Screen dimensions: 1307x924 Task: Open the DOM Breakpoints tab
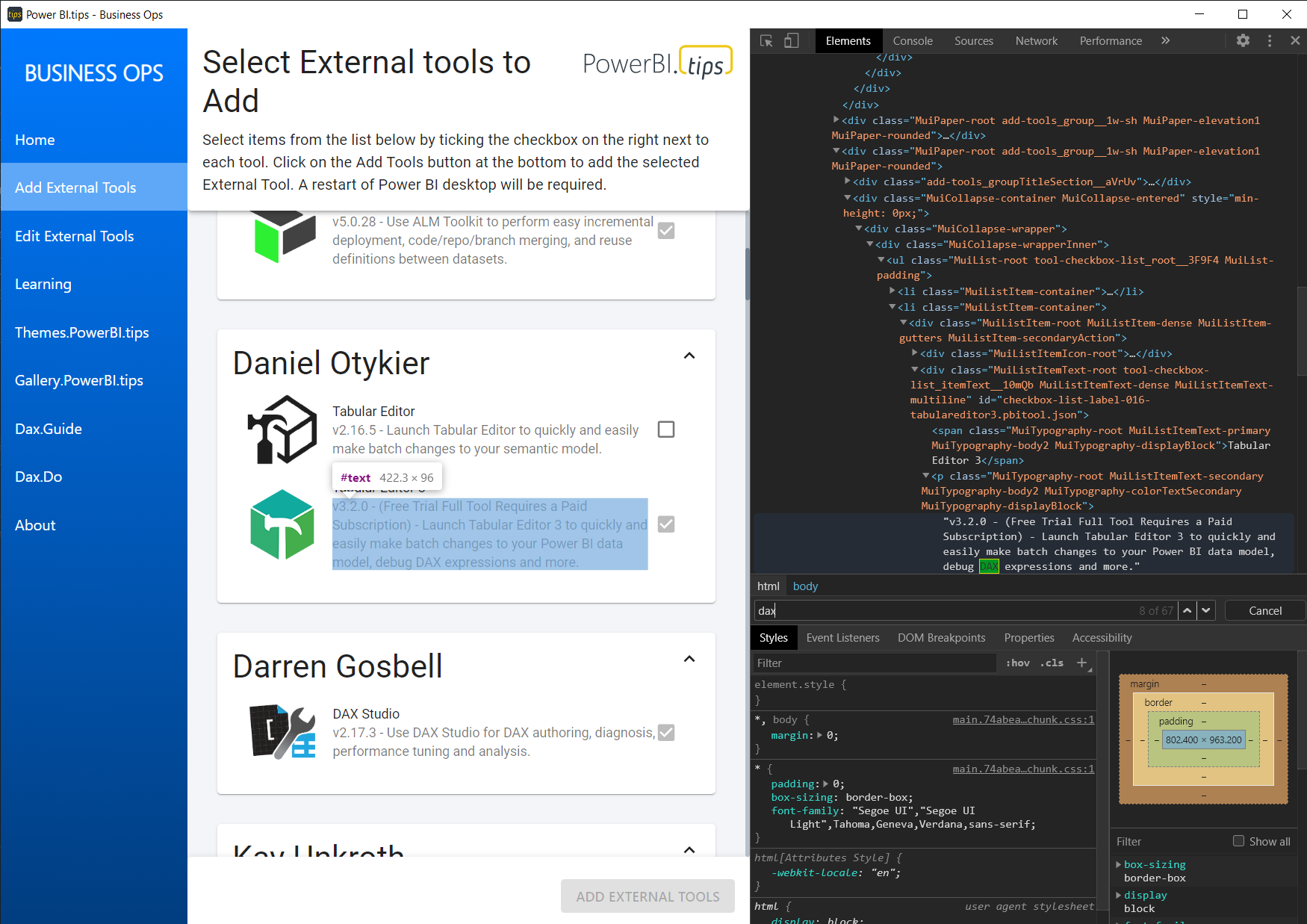[x=941, y=638]
